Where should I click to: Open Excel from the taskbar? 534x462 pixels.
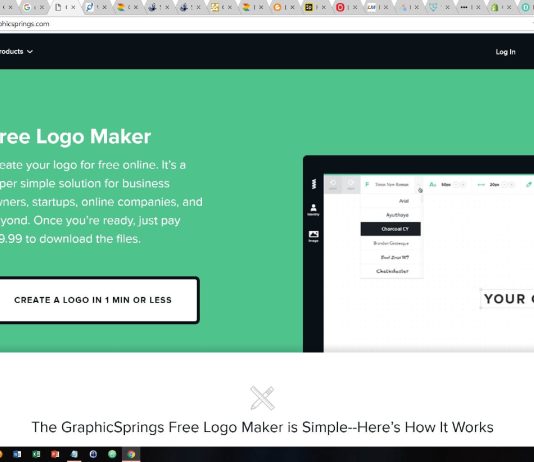(36, 454)
